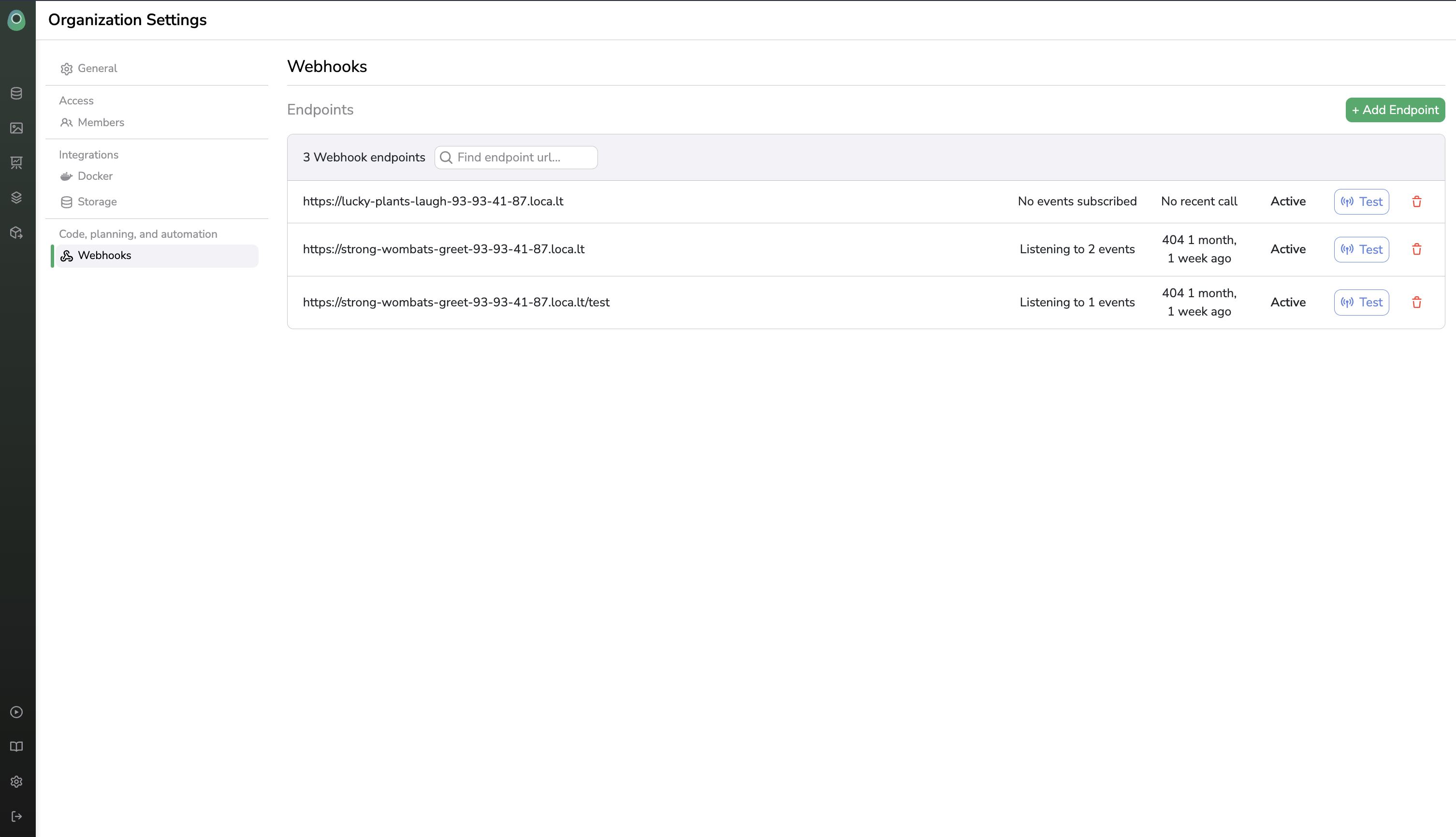Click the app logo icon at top left
The height and width of the screenshot is (837, 1456).
click(16, 19)
